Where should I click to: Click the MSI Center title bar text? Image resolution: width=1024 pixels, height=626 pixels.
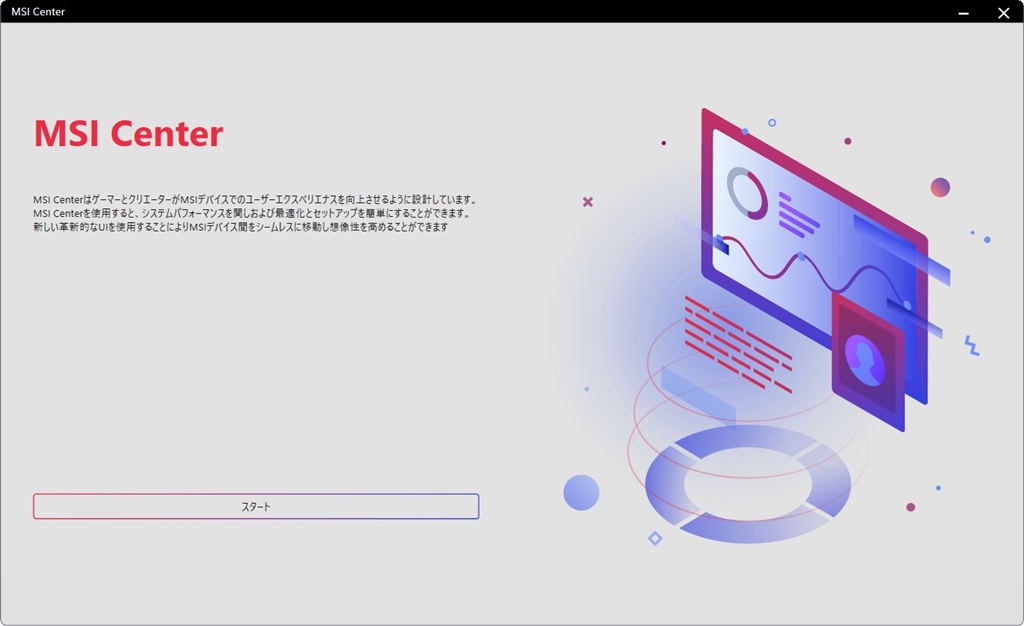[x=38, y=12]
